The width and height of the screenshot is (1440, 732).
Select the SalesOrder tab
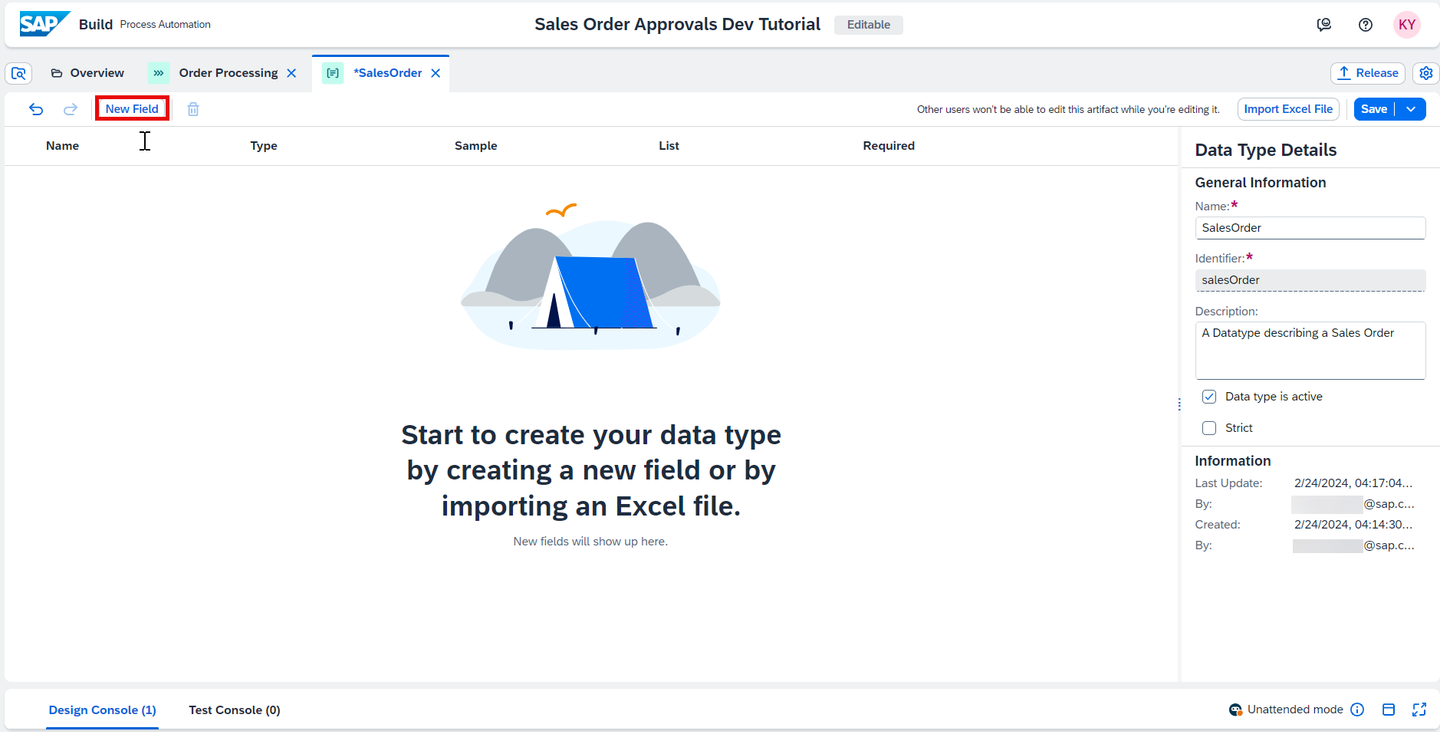388,73
